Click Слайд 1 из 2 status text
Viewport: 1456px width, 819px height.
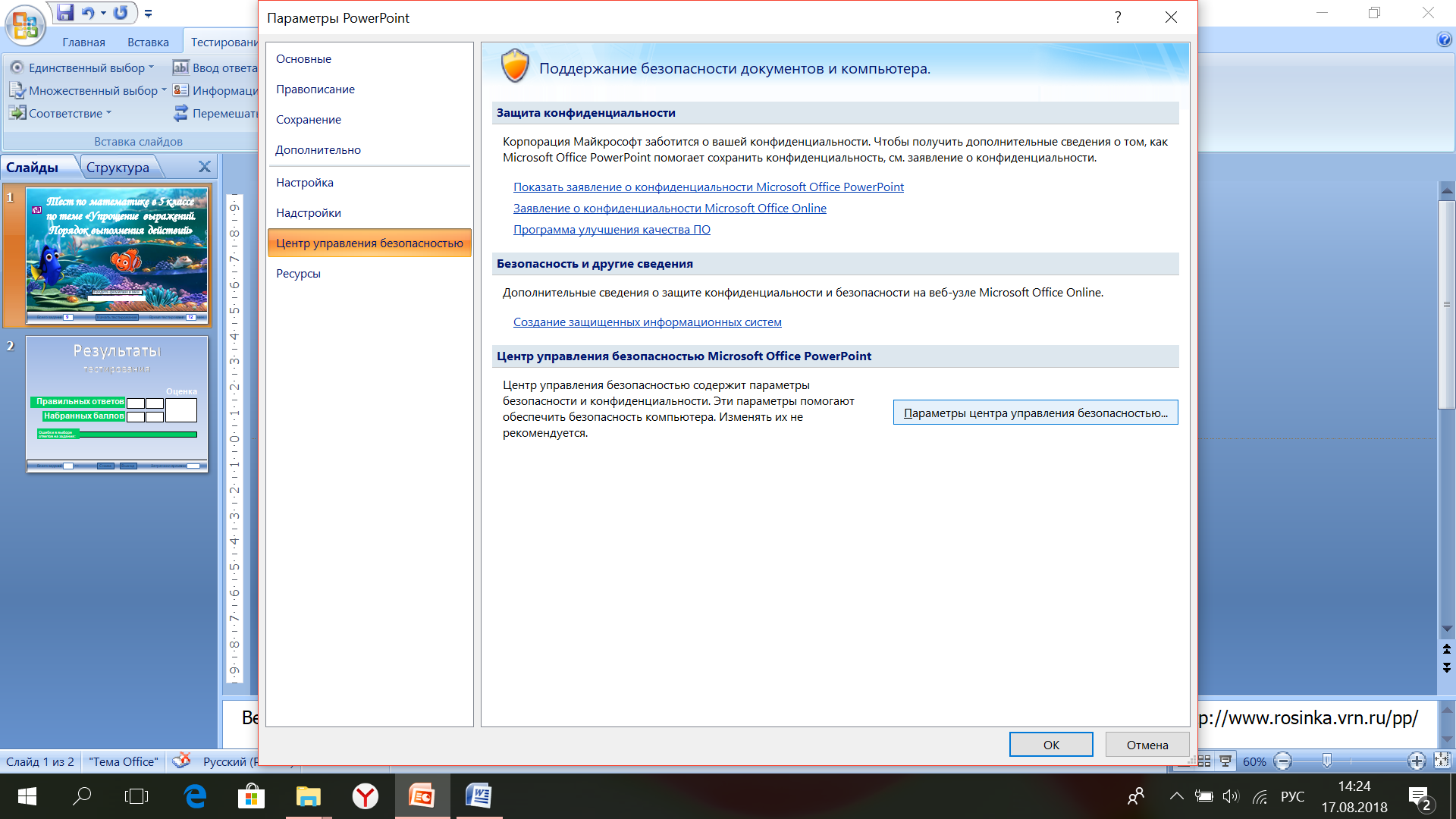pos(40,761)
